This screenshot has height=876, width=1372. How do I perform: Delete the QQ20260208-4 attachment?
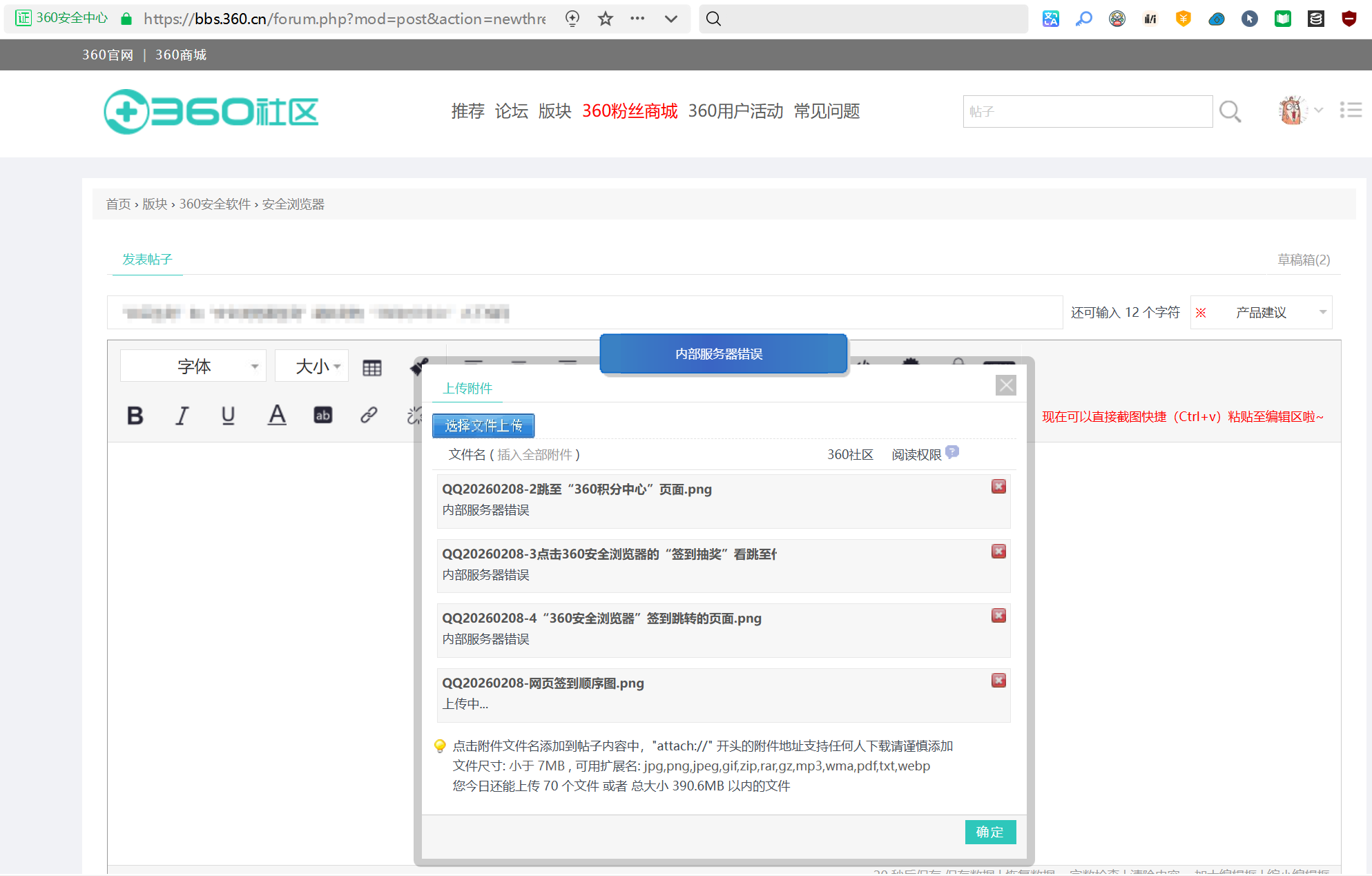click(998, 616)
